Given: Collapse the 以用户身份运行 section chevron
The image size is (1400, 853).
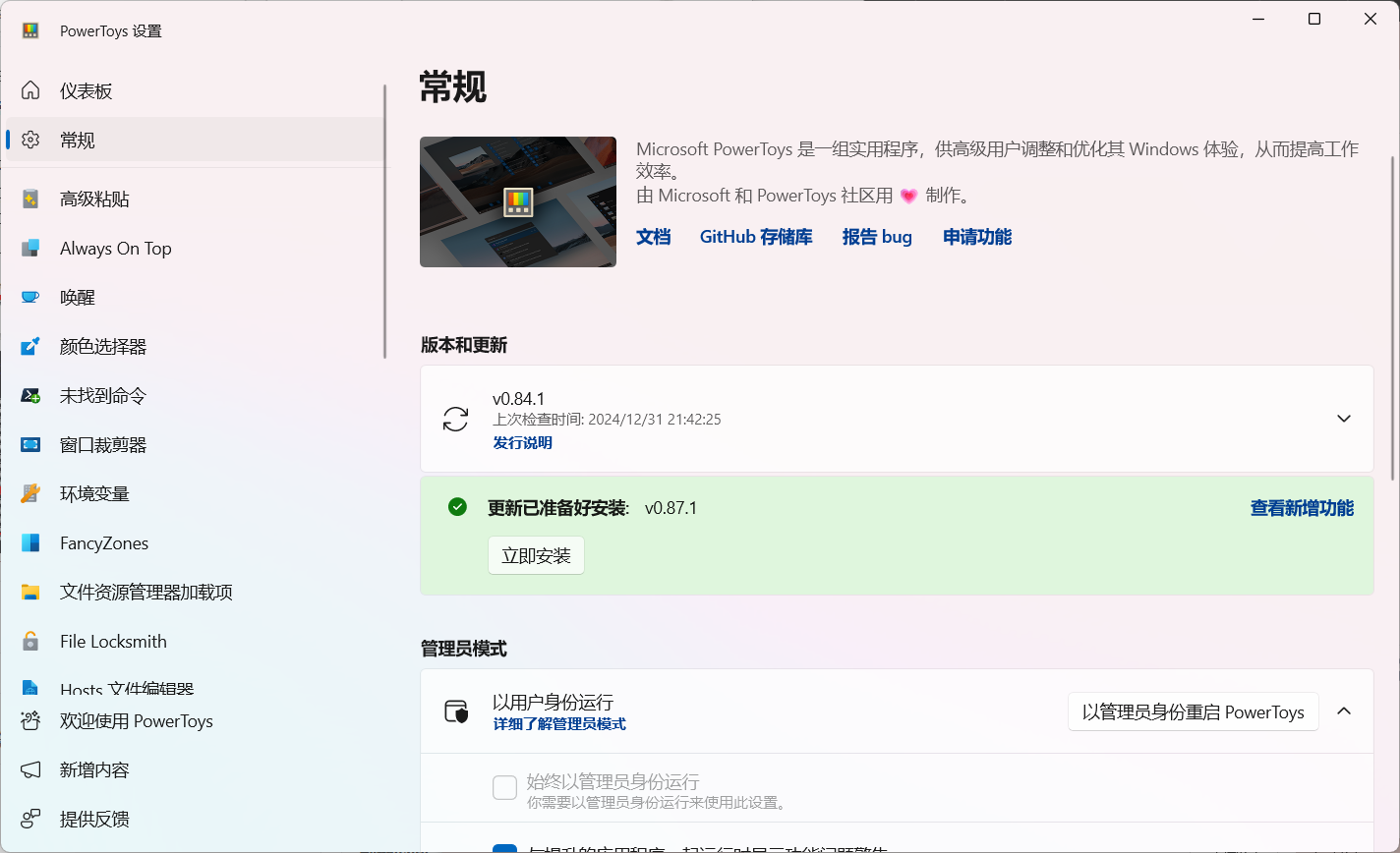Looking at the screenshot, I should pos(1344,711).
